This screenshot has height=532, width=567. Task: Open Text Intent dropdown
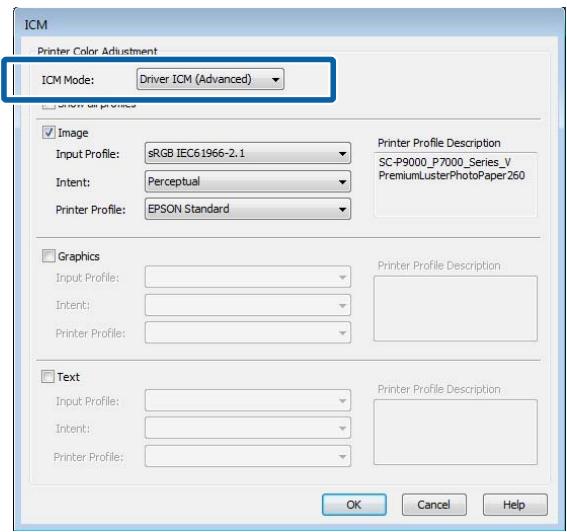[x=248, y=428]
